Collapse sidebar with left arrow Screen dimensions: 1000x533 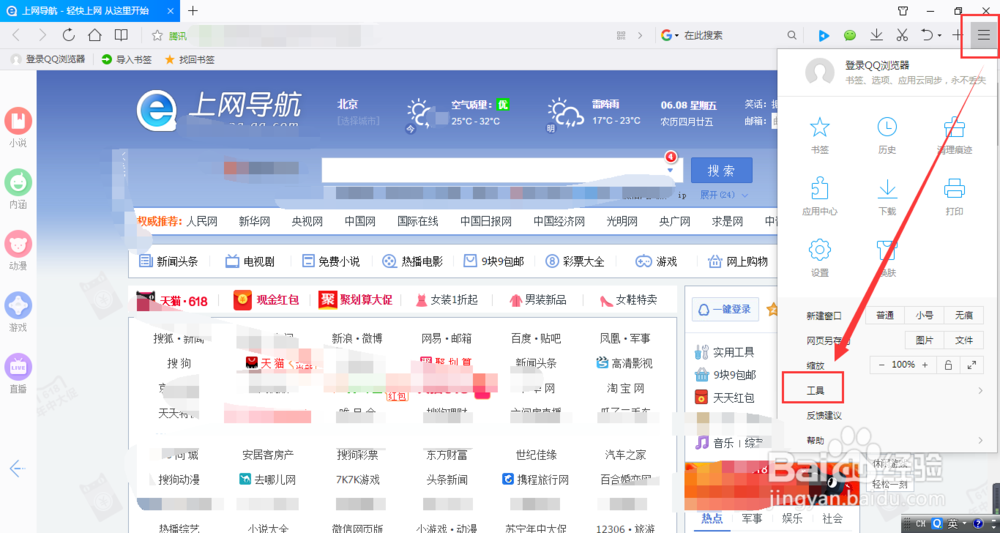(x=17, y=469)
